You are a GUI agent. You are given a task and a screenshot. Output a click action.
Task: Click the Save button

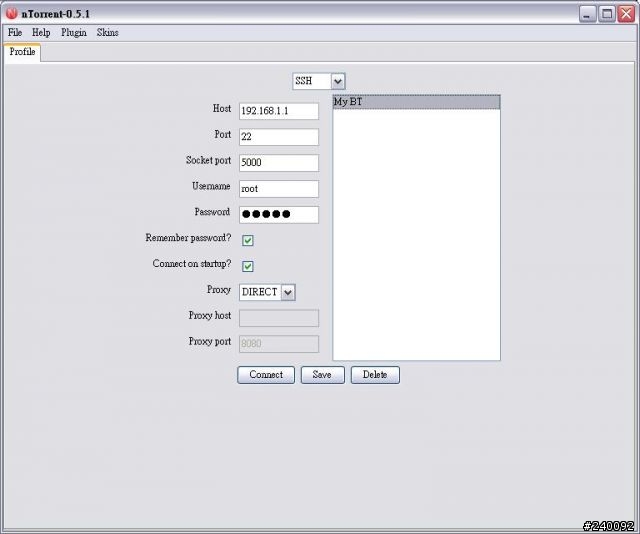(322, 375)
